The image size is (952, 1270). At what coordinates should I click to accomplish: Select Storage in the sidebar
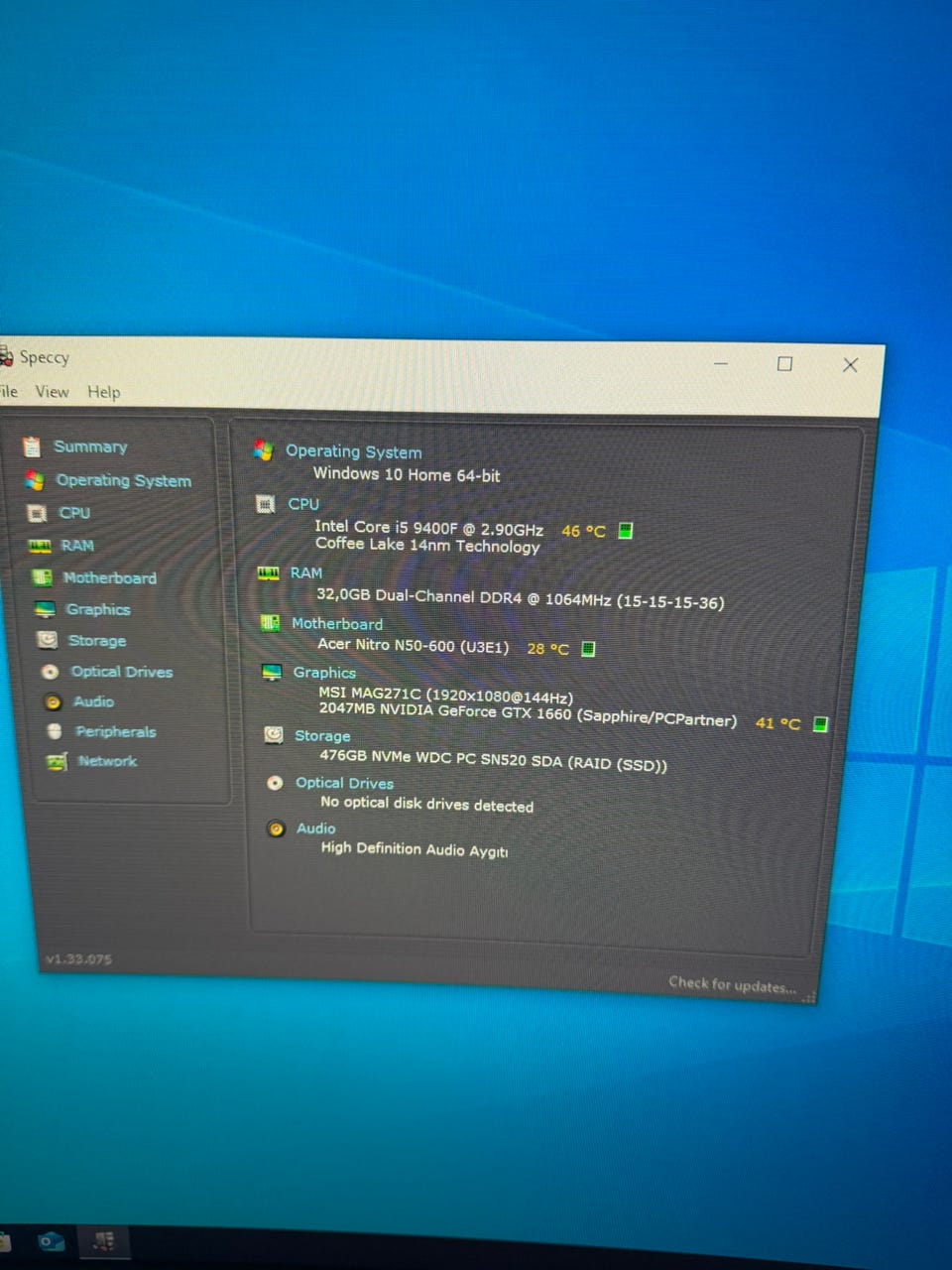point(97,641)
